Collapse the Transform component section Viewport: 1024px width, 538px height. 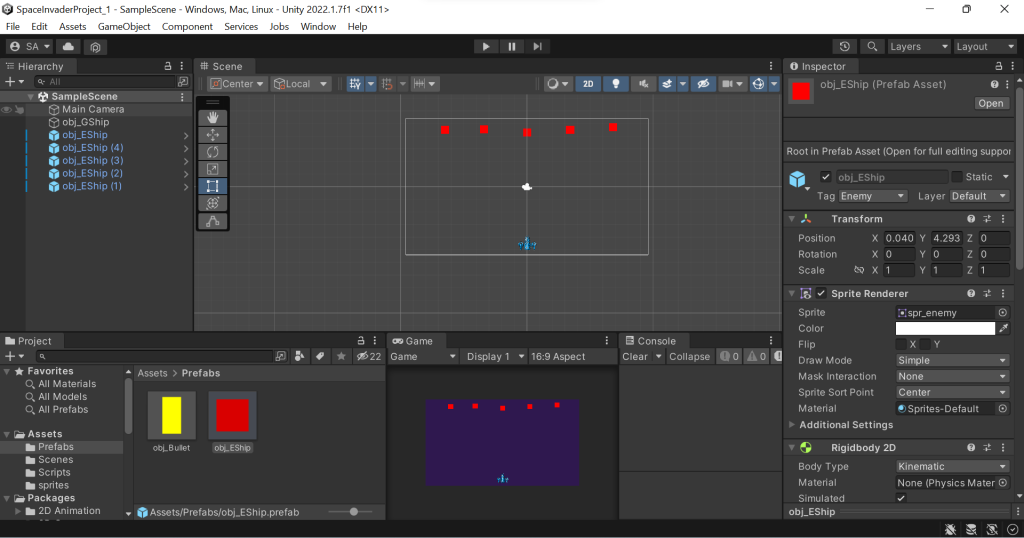[x=792, y=219]
